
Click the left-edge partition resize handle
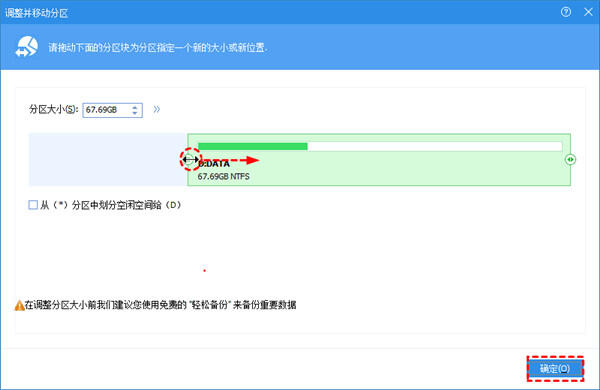[188, 159]
